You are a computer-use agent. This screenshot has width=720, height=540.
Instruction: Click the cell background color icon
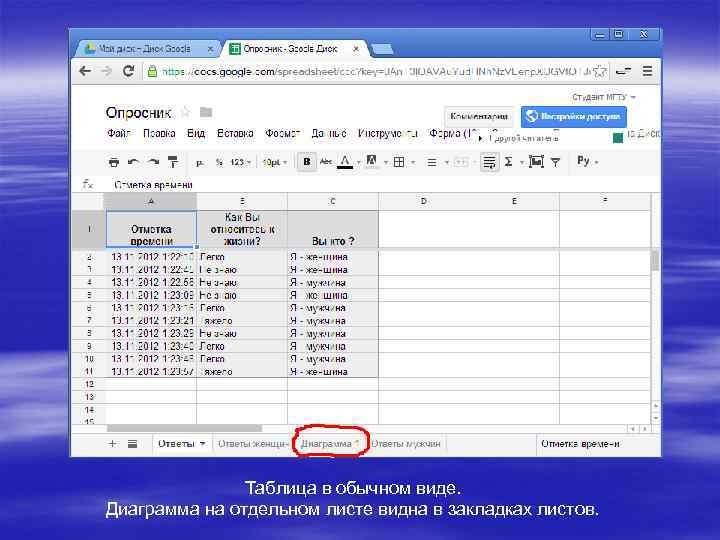tap(371, 161)
